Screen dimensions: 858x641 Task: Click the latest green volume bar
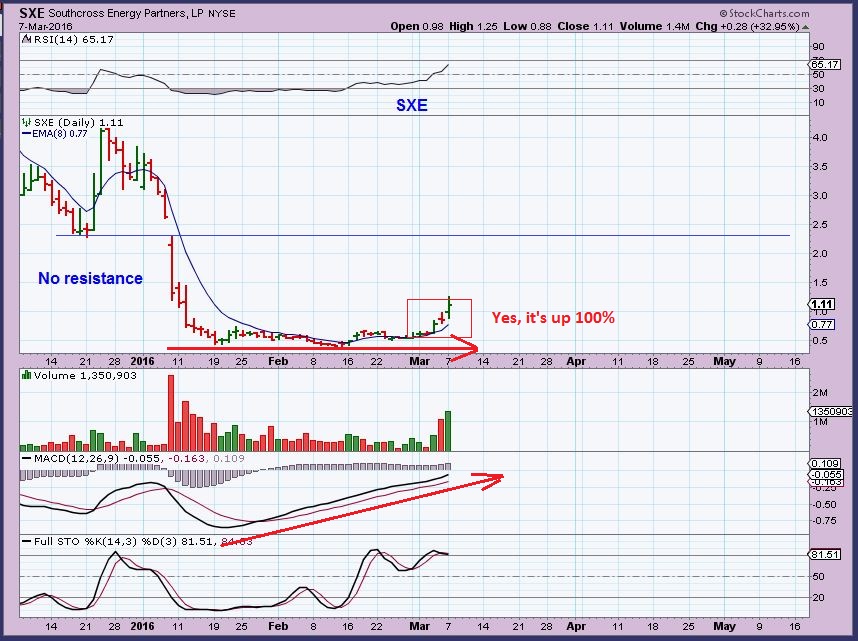[448, 431]
